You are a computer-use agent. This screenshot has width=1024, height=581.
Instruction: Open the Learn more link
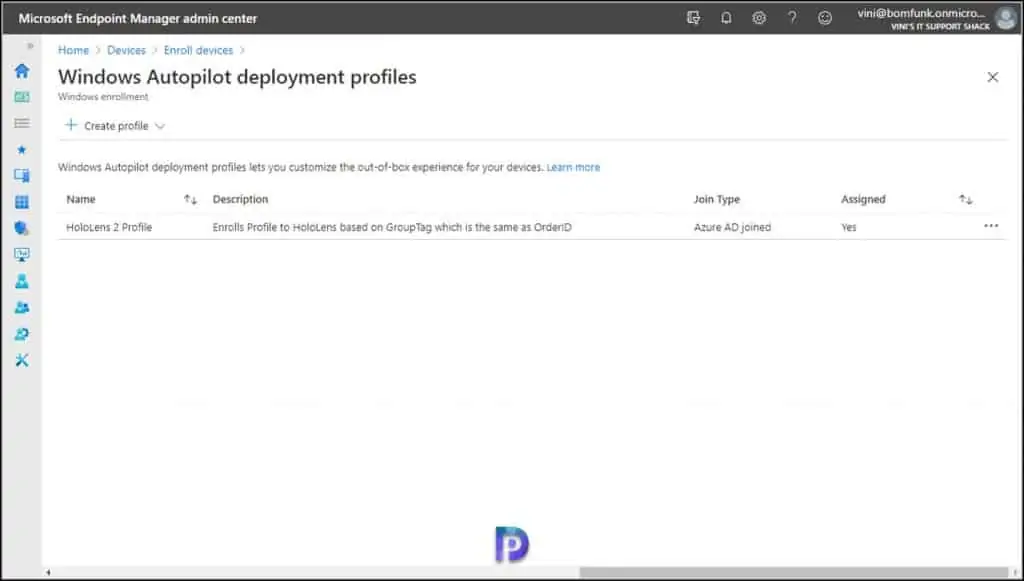point(573,167)
